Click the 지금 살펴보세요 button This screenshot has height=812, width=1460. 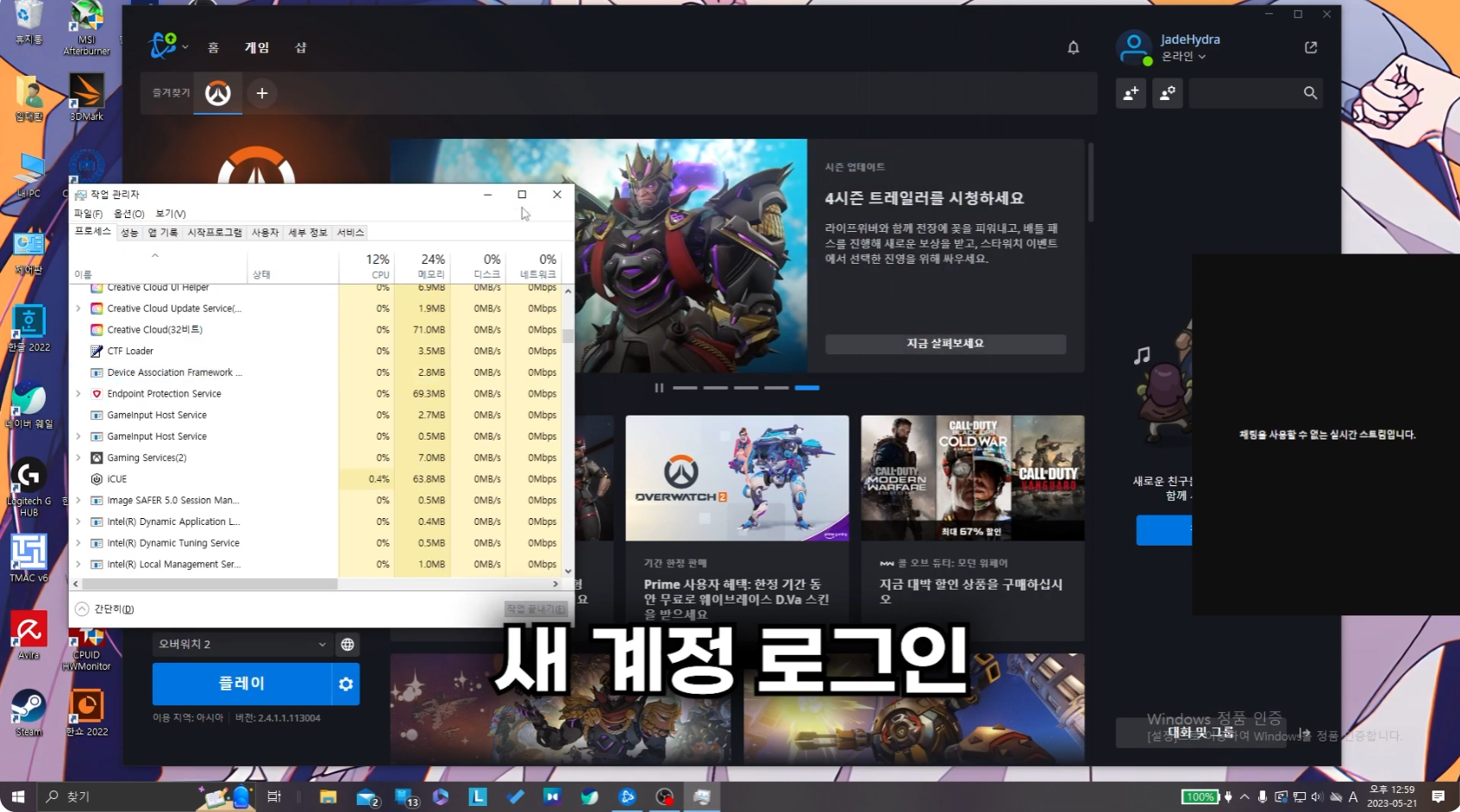(x=945, y=343)
